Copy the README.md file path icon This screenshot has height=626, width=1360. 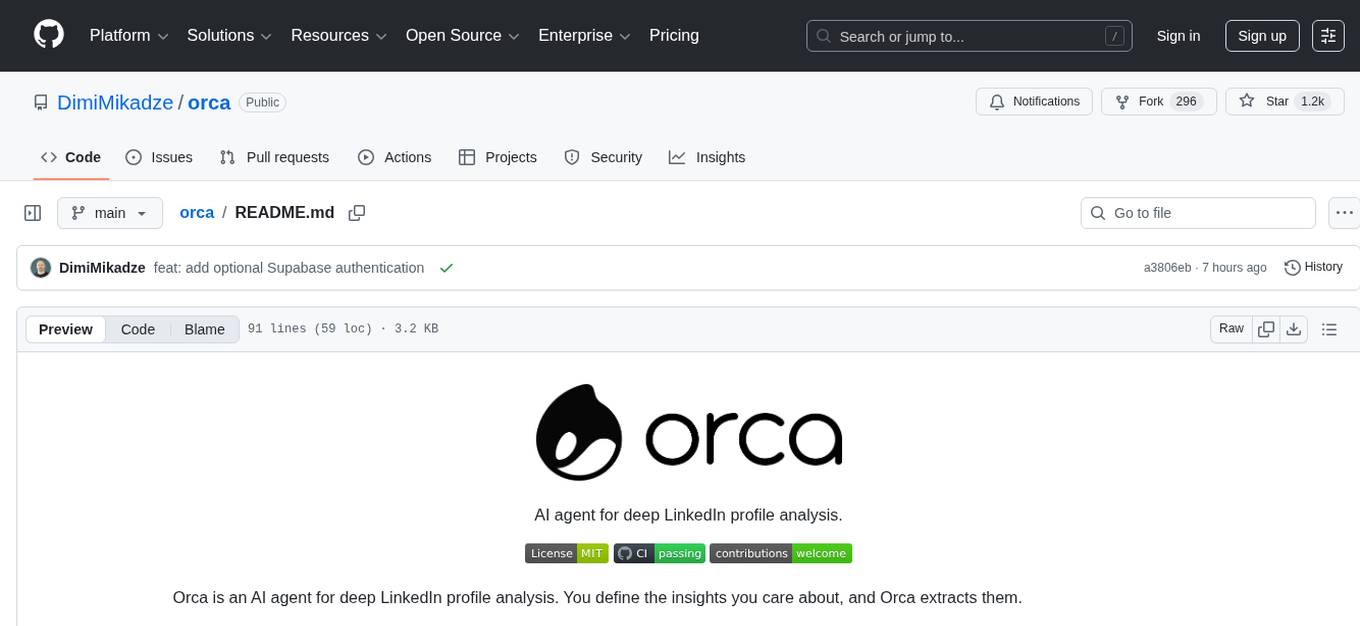[356, 212]
